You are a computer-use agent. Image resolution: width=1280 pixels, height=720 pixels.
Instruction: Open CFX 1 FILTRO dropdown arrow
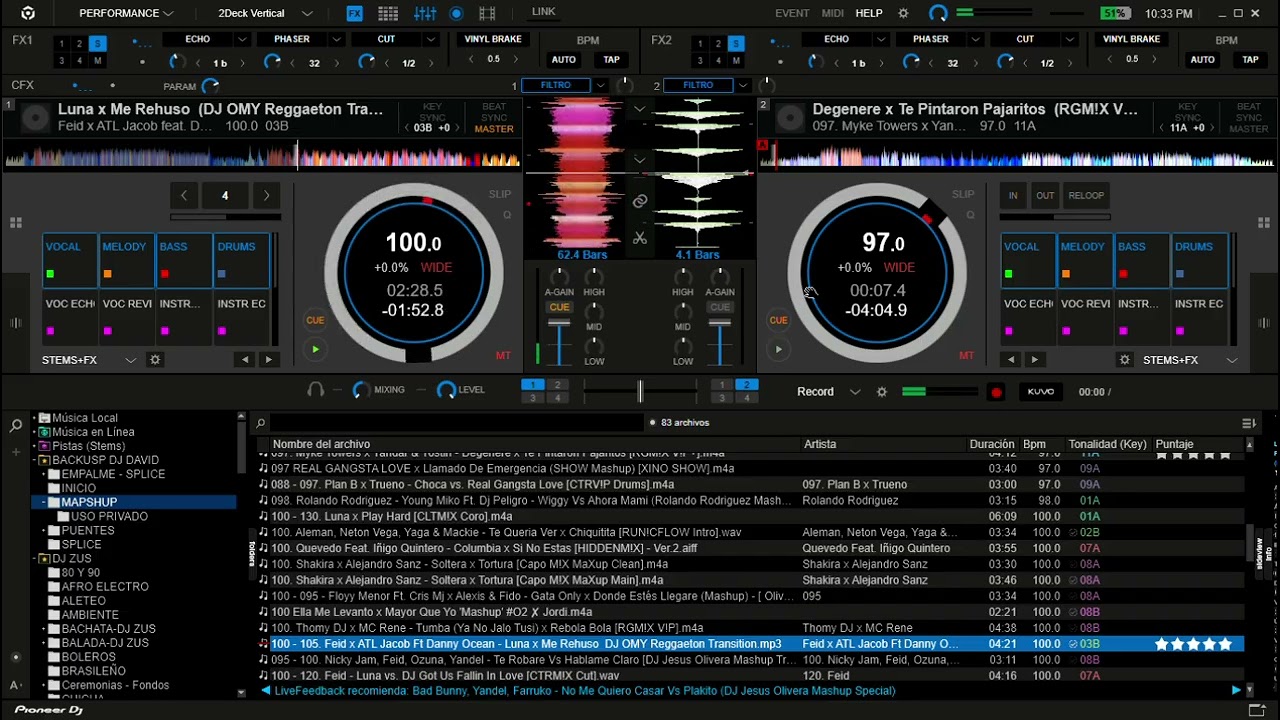point(600,85)
